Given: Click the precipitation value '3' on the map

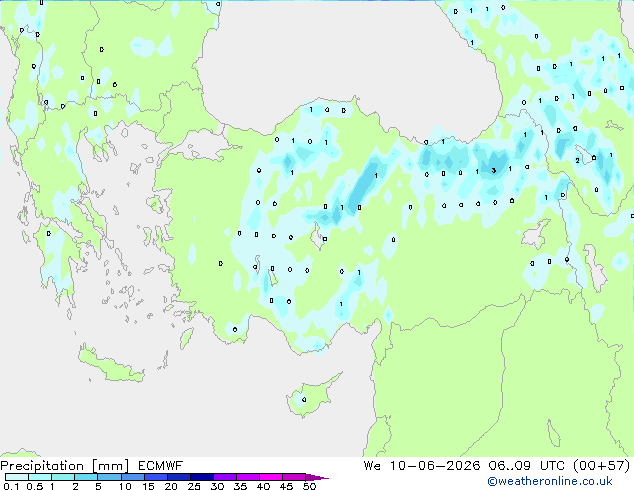Looking at the screenshot, I should tap(494, 170).
